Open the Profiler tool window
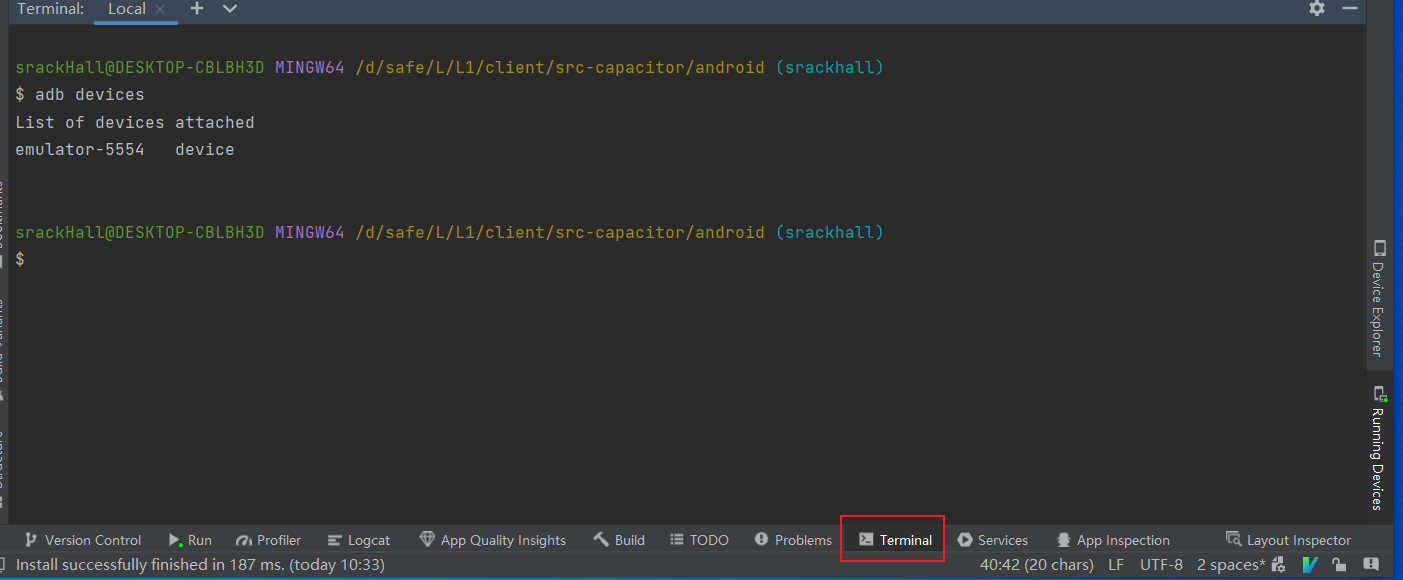The width and height of the screenshot is (1403, 580). point(268,540)
